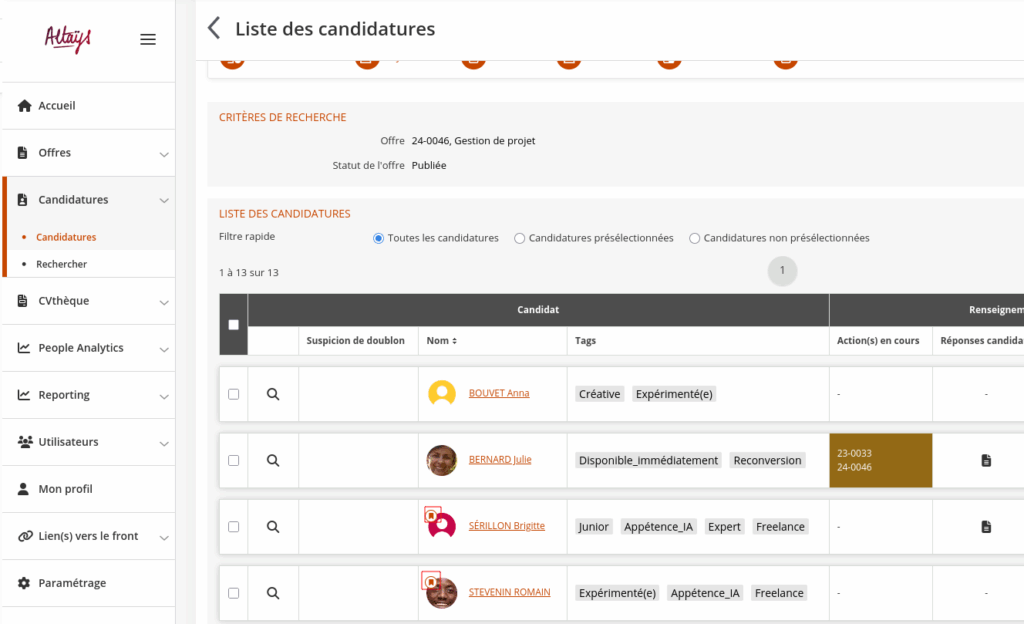Open candidate link BOUVET Anna
The width and height of the screenshot is (1024, 624).
[x=499, y=393]
